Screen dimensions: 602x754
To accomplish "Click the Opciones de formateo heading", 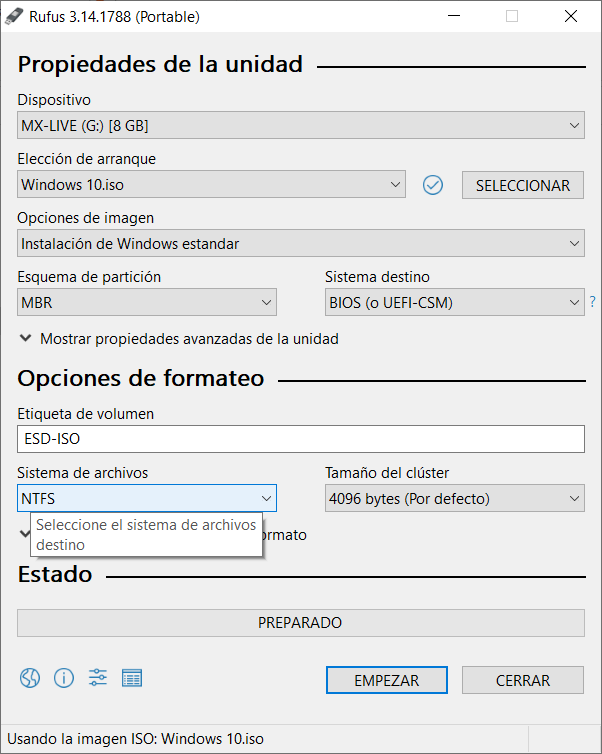I will [x=141, y=378].
